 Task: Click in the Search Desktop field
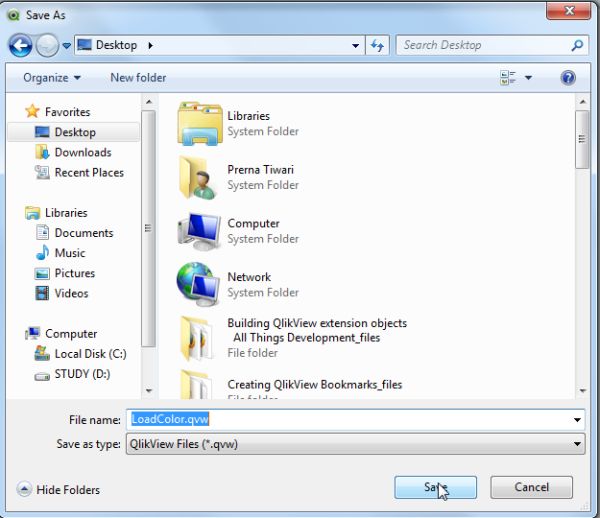tap(492, 46)
